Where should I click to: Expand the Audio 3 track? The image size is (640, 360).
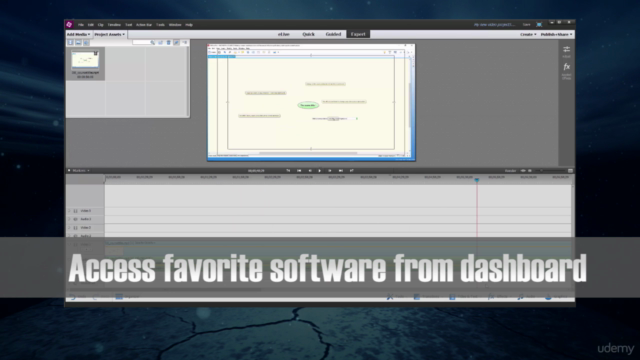tap(69, 219)
